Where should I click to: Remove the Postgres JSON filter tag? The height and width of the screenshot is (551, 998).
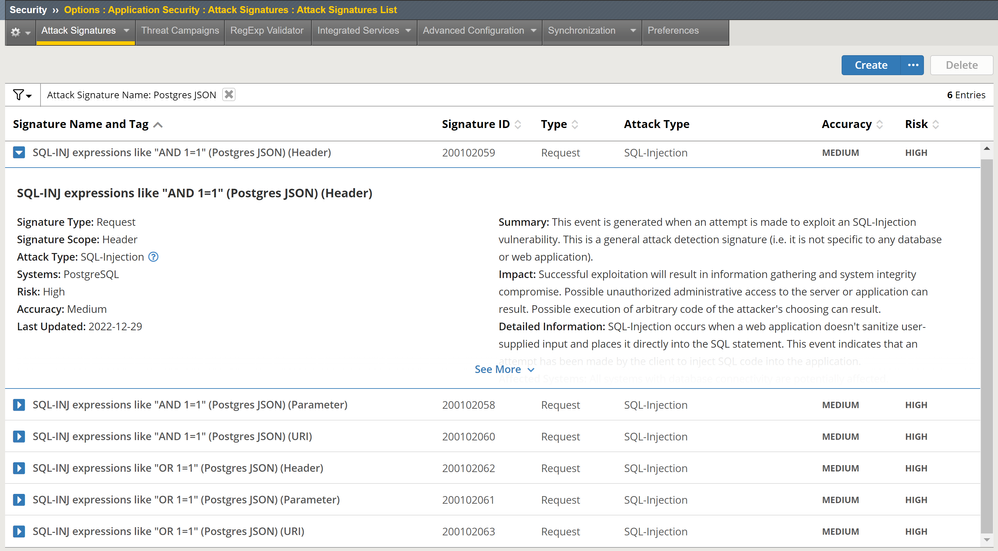229,95
